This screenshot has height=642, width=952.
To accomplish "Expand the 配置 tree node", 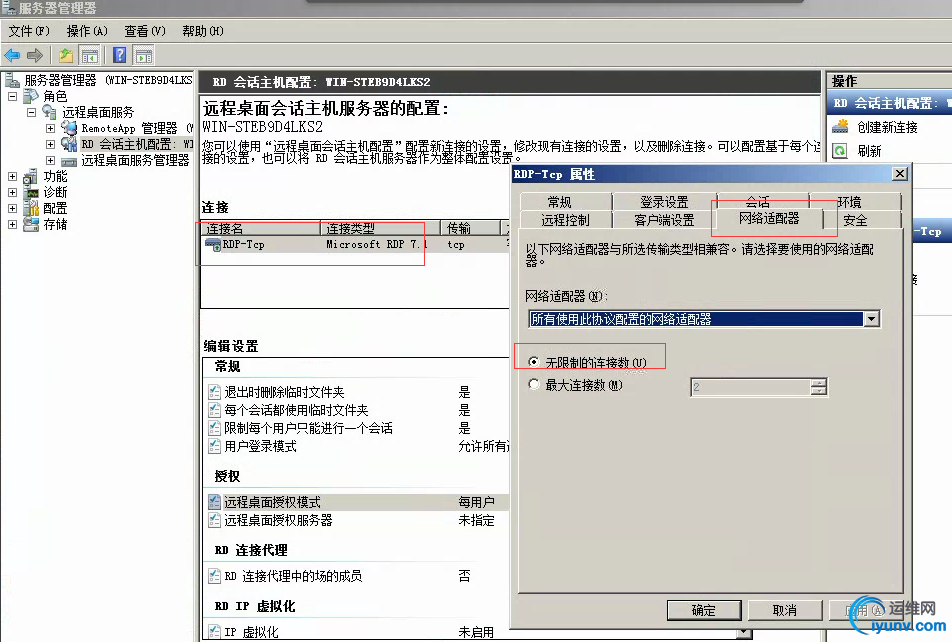I will coord(12,208).
